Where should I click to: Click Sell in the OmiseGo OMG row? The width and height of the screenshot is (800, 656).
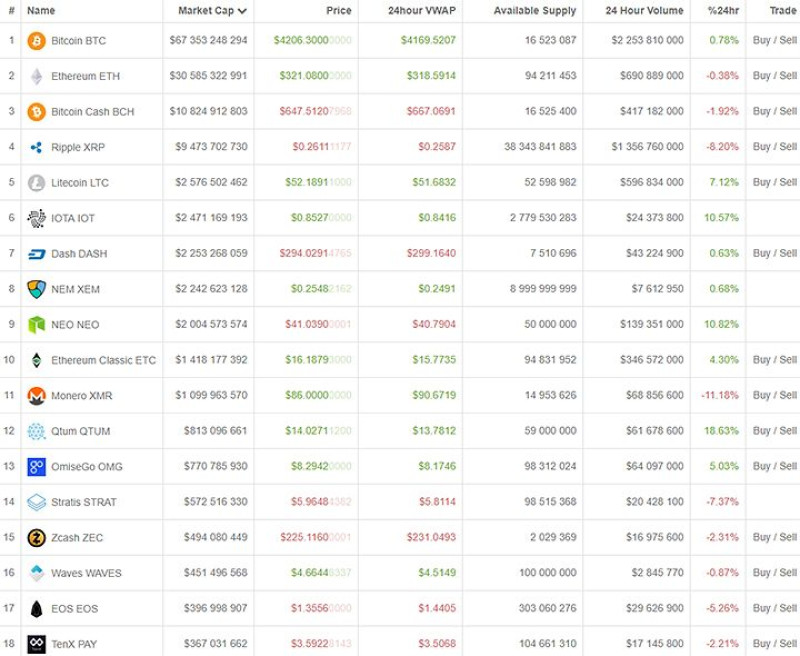788,466
